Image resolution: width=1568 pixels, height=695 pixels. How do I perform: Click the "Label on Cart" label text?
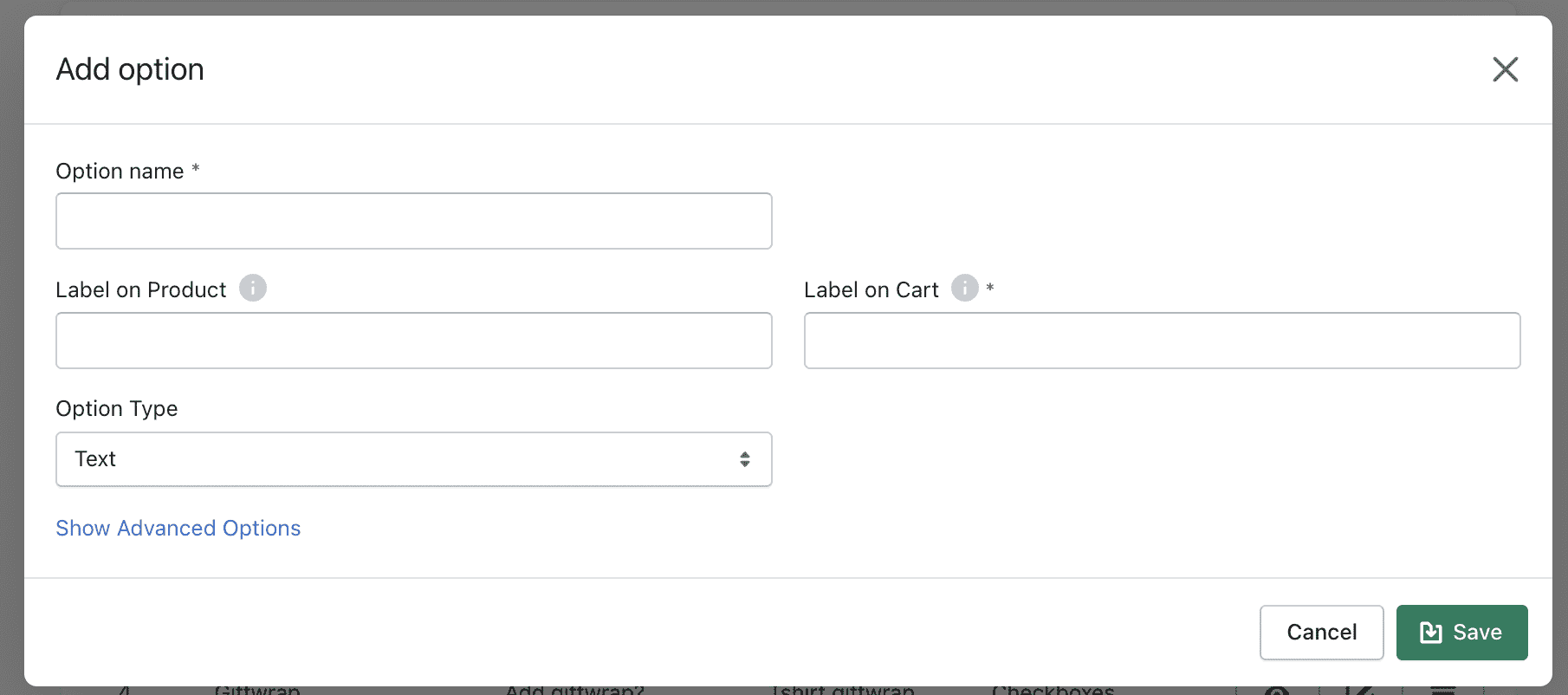coord(871,289)
